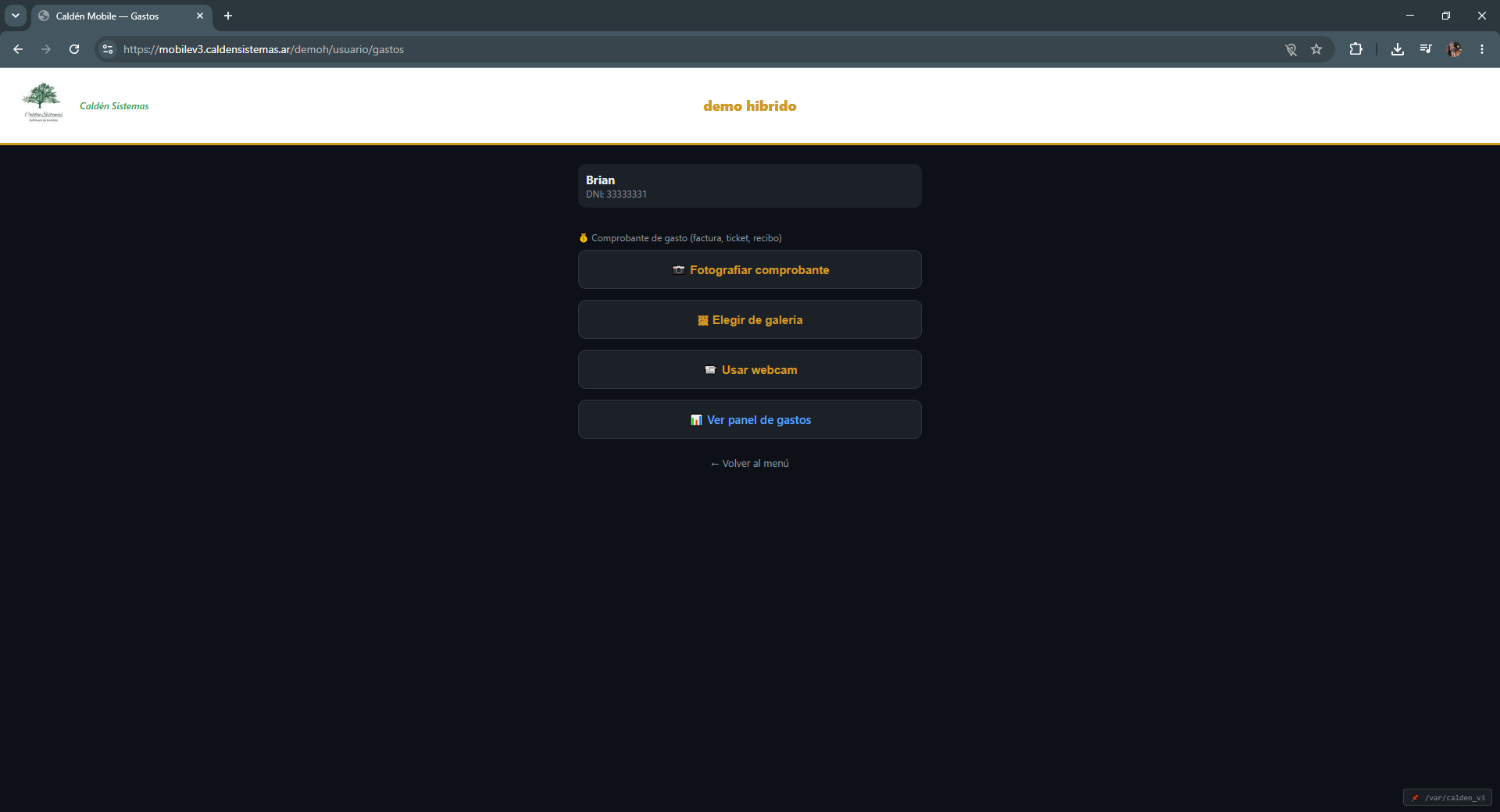Select the Caldén Mobile — Gastos tab
This screenshot has width=1500, height=812.
pyautogui.click(x=121, y=16)
